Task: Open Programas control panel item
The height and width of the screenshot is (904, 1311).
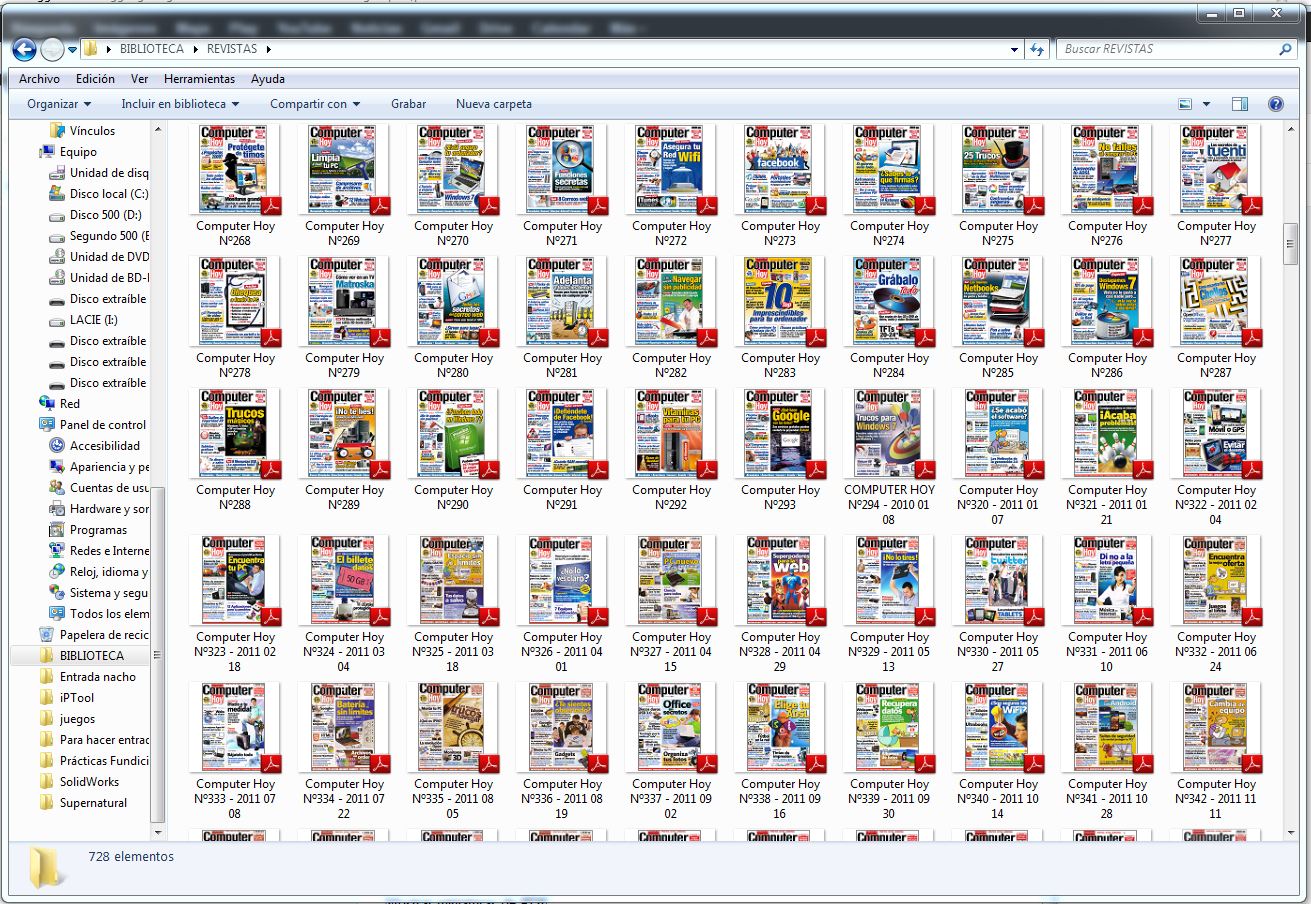Action: pyautogui.click(x=88, y=530)
